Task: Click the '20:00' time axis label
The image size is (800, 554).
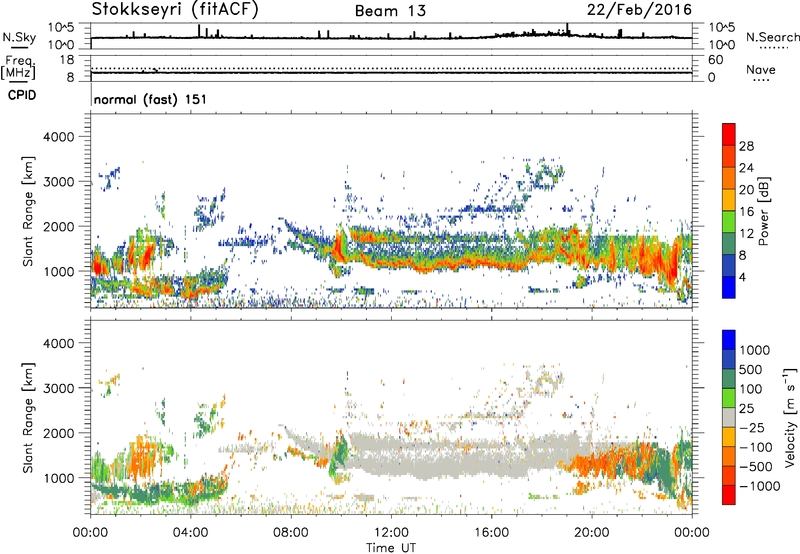Action: click(x=592, y=533)
